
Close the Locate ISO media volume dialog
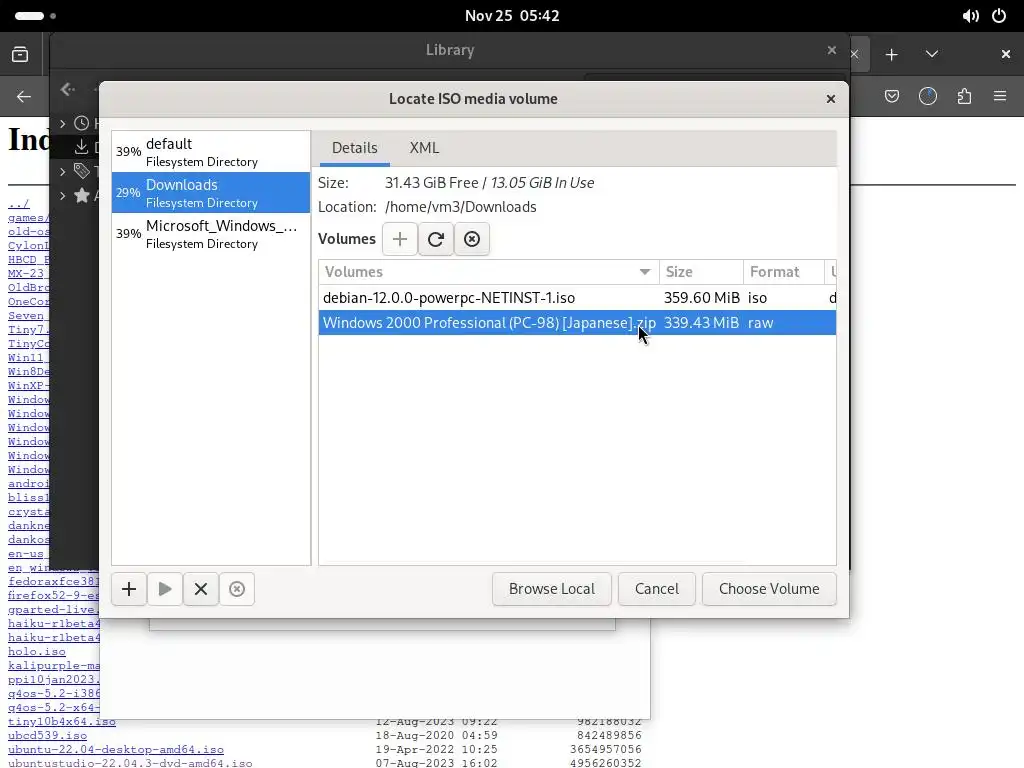click(x=831, y=99)
